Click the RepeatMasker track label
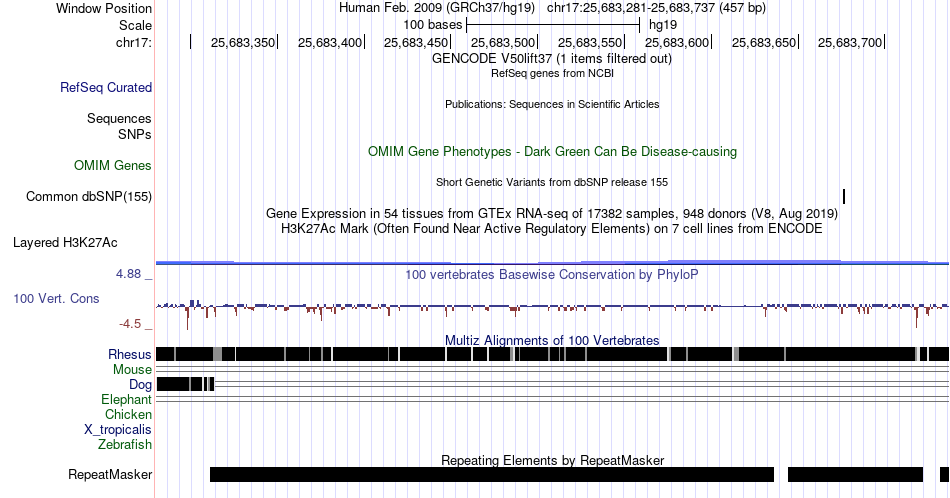 110,474
